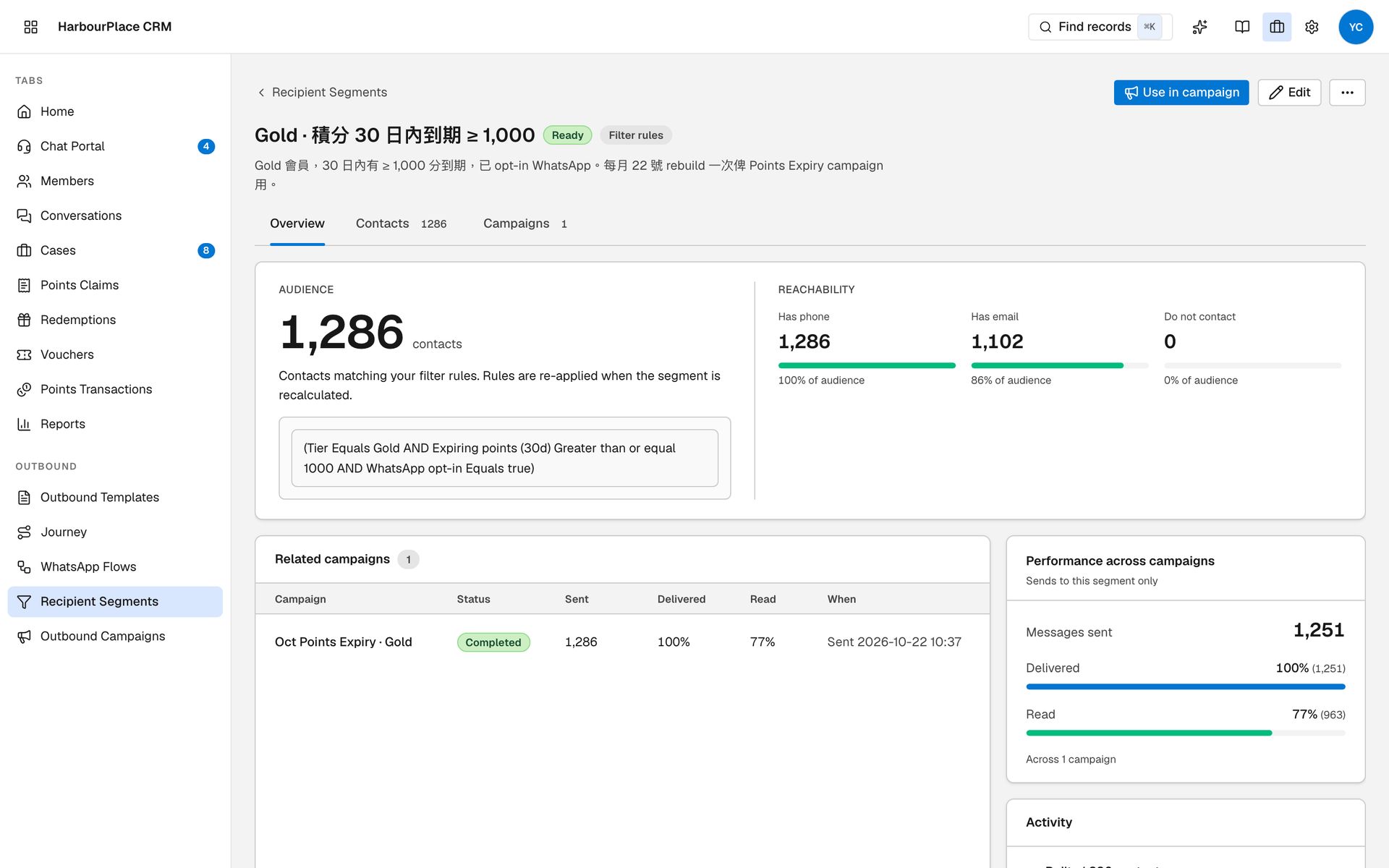Click the Messages sent value 1,251
1389x868 pixels.
[x=1318, y=630]
